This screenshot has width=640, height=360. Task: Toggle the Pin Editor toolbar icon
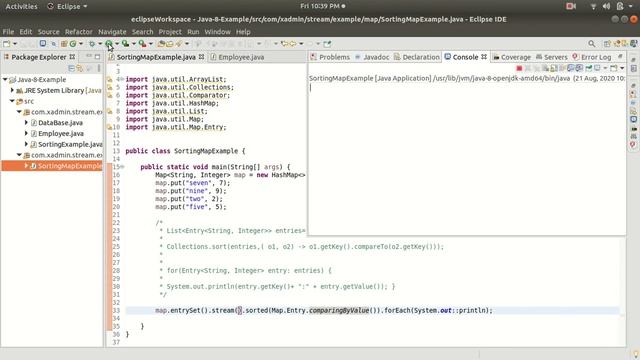327,44
